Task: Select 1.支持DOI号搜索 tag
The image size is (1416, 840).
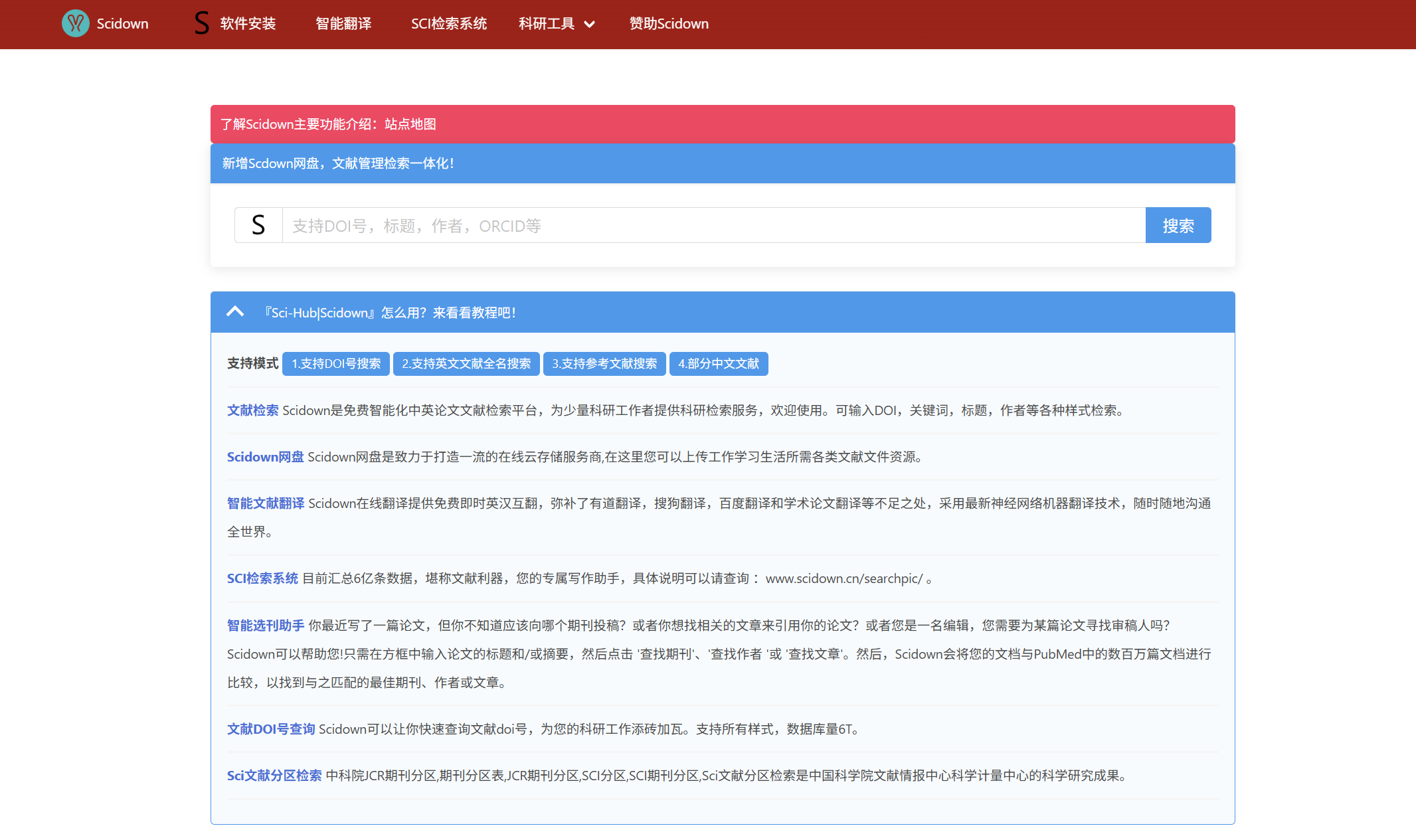Action: click(x=336, y=364)
